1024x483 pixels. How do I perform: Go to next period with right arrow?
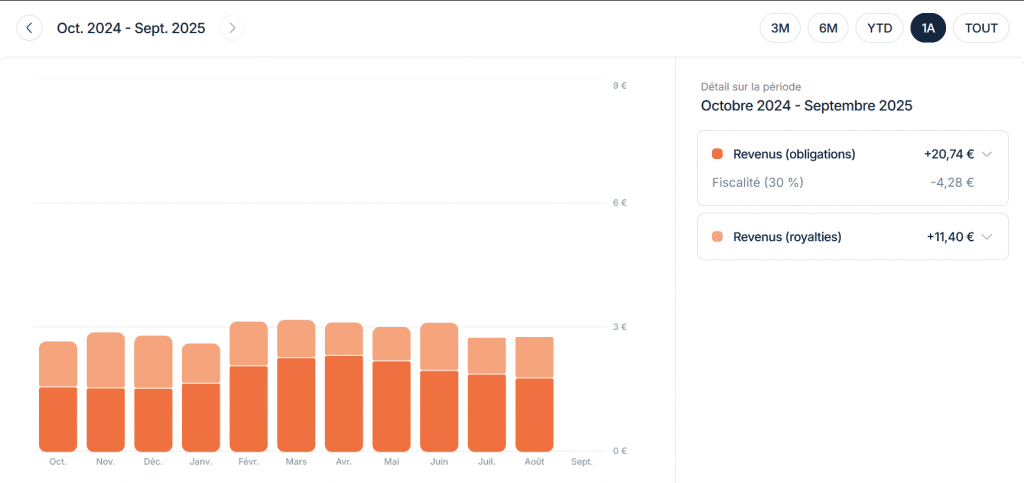point(232,28)
